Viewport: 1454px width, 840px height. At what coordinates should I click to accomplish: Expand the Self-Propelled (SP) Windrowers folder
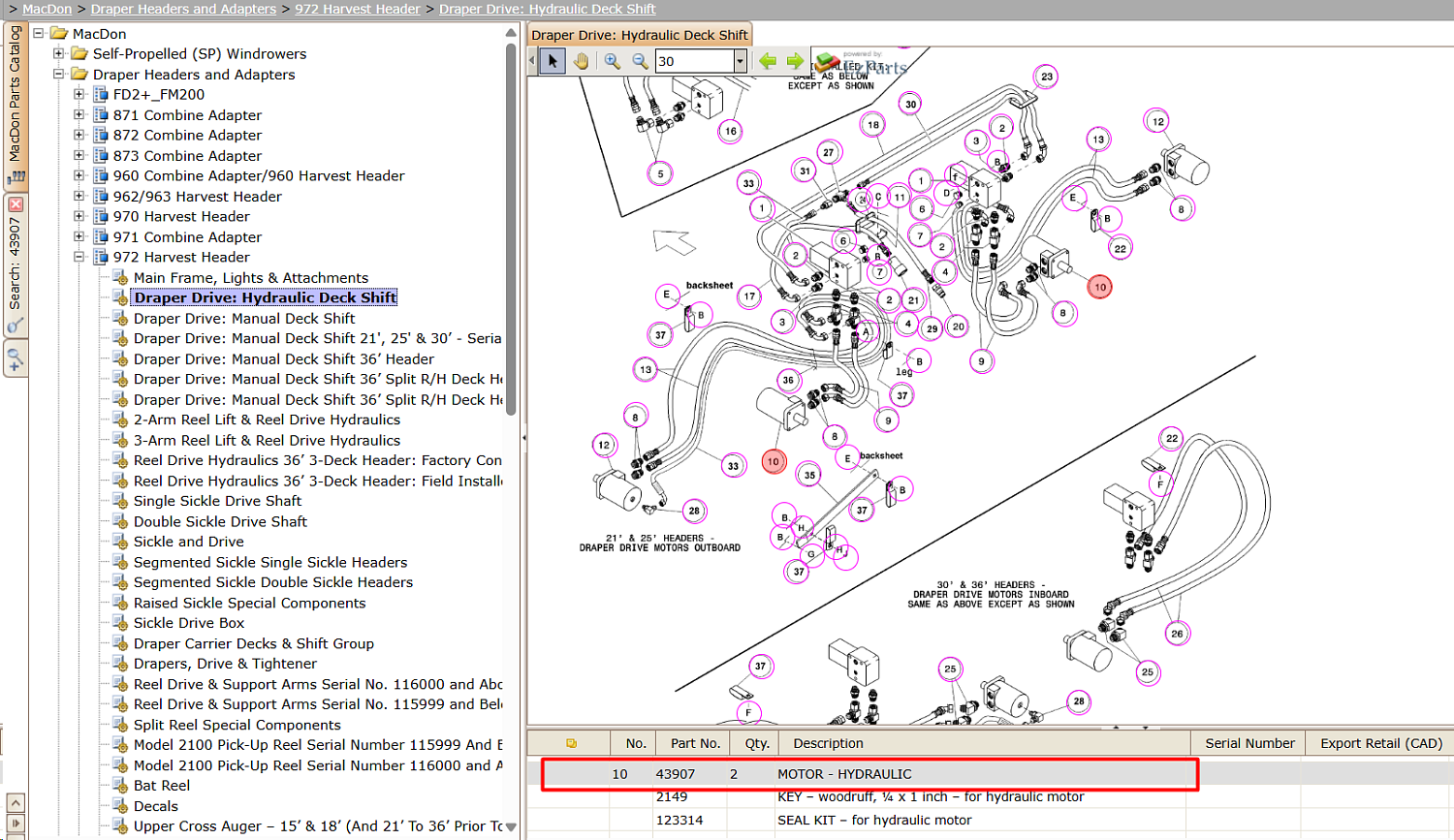59,53
